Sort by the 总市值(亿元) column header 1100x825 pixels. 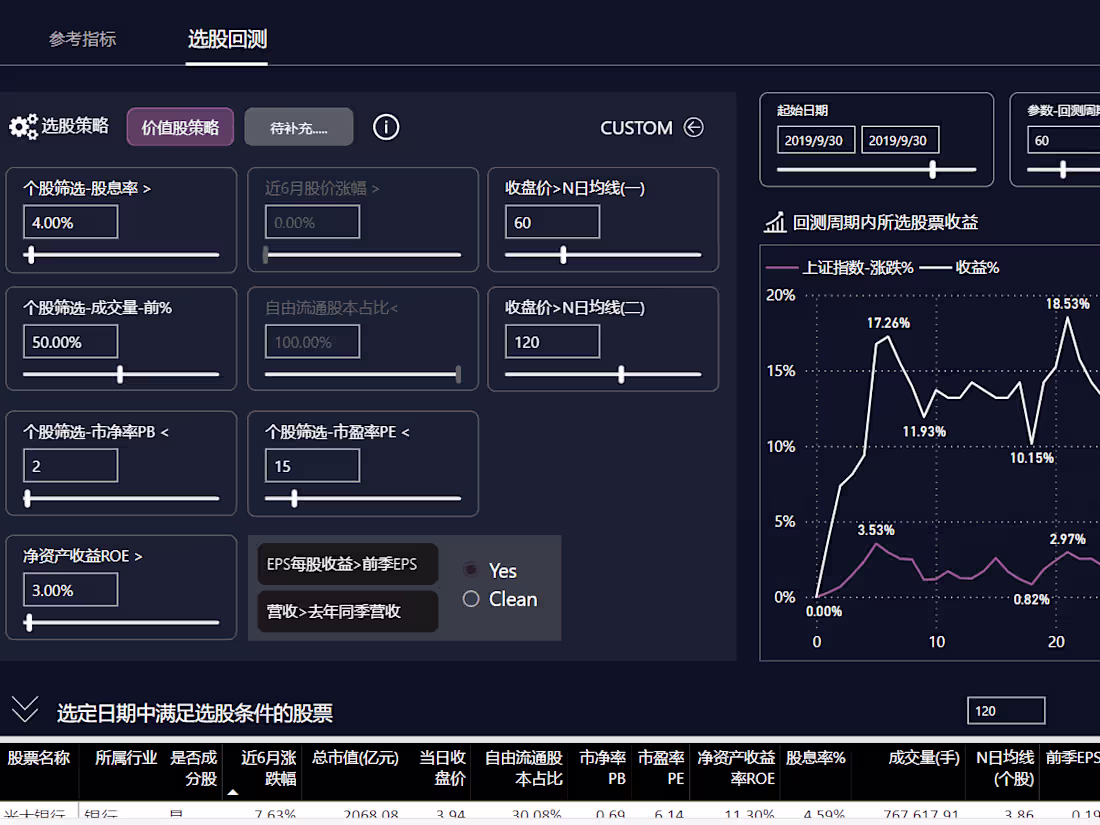(x=356, y=758)
